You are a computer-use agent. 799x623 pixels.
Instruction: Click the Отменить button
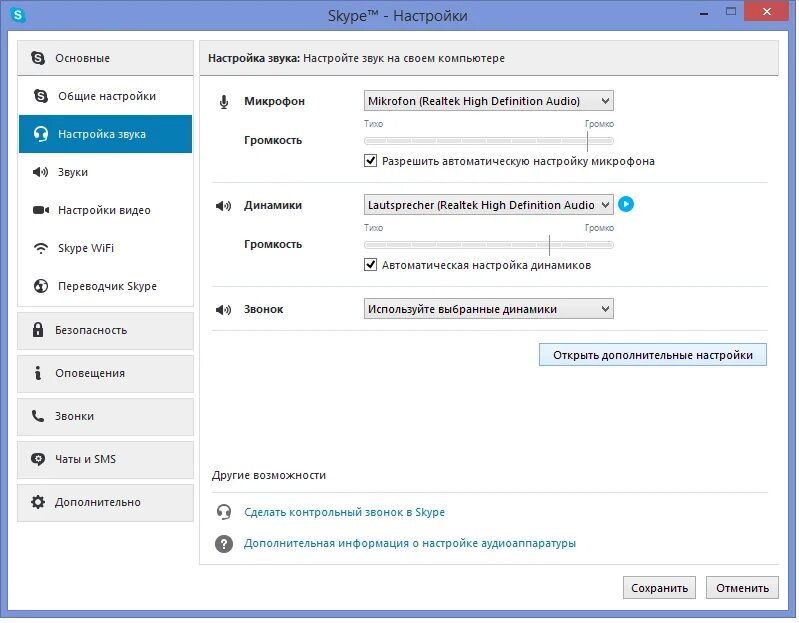[742, 588]
